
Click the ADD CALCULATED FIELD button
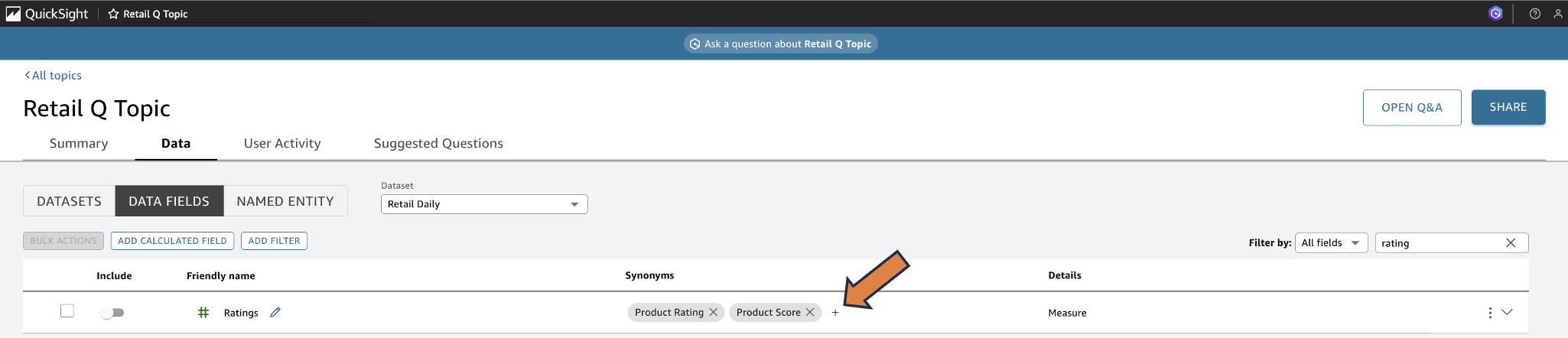pyautogui.click(x=172, y=241)
